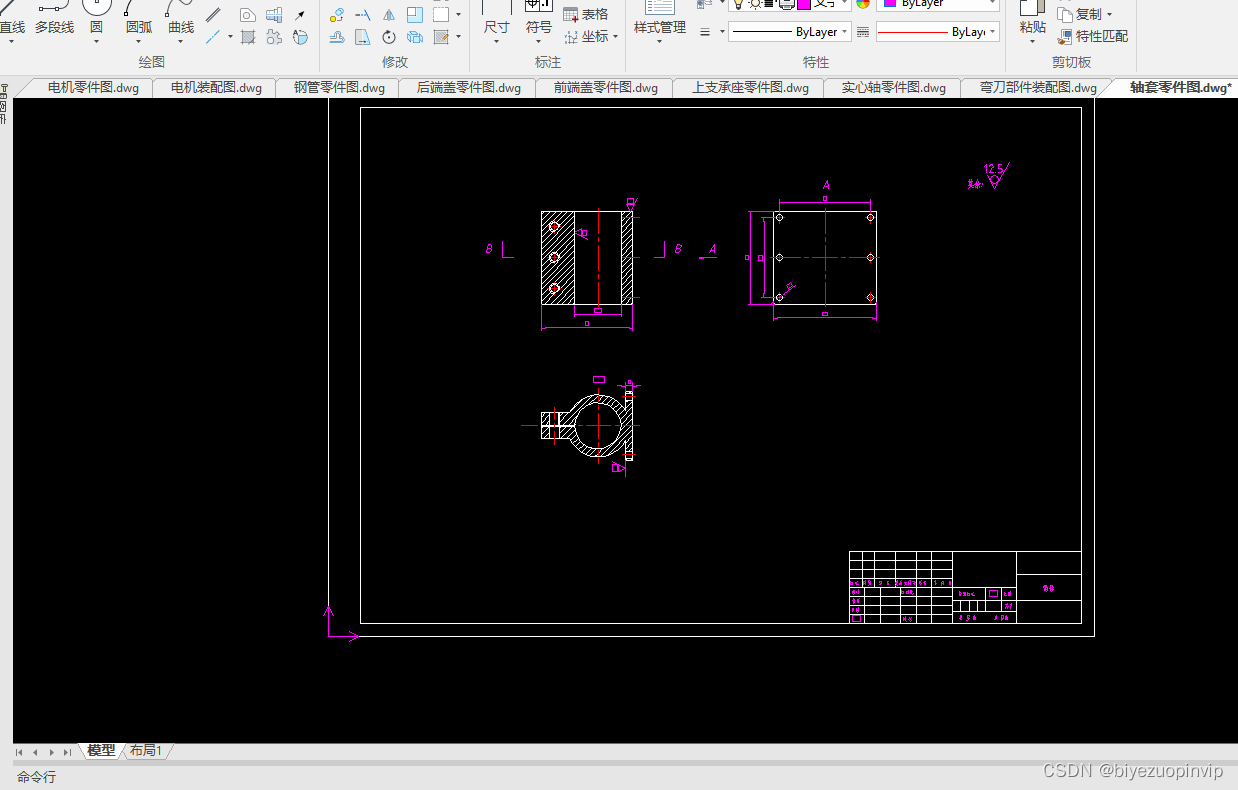Click the 特性匹配 match properties button
Viewport: 1238px width, 790px height.
coord(1093,36)
